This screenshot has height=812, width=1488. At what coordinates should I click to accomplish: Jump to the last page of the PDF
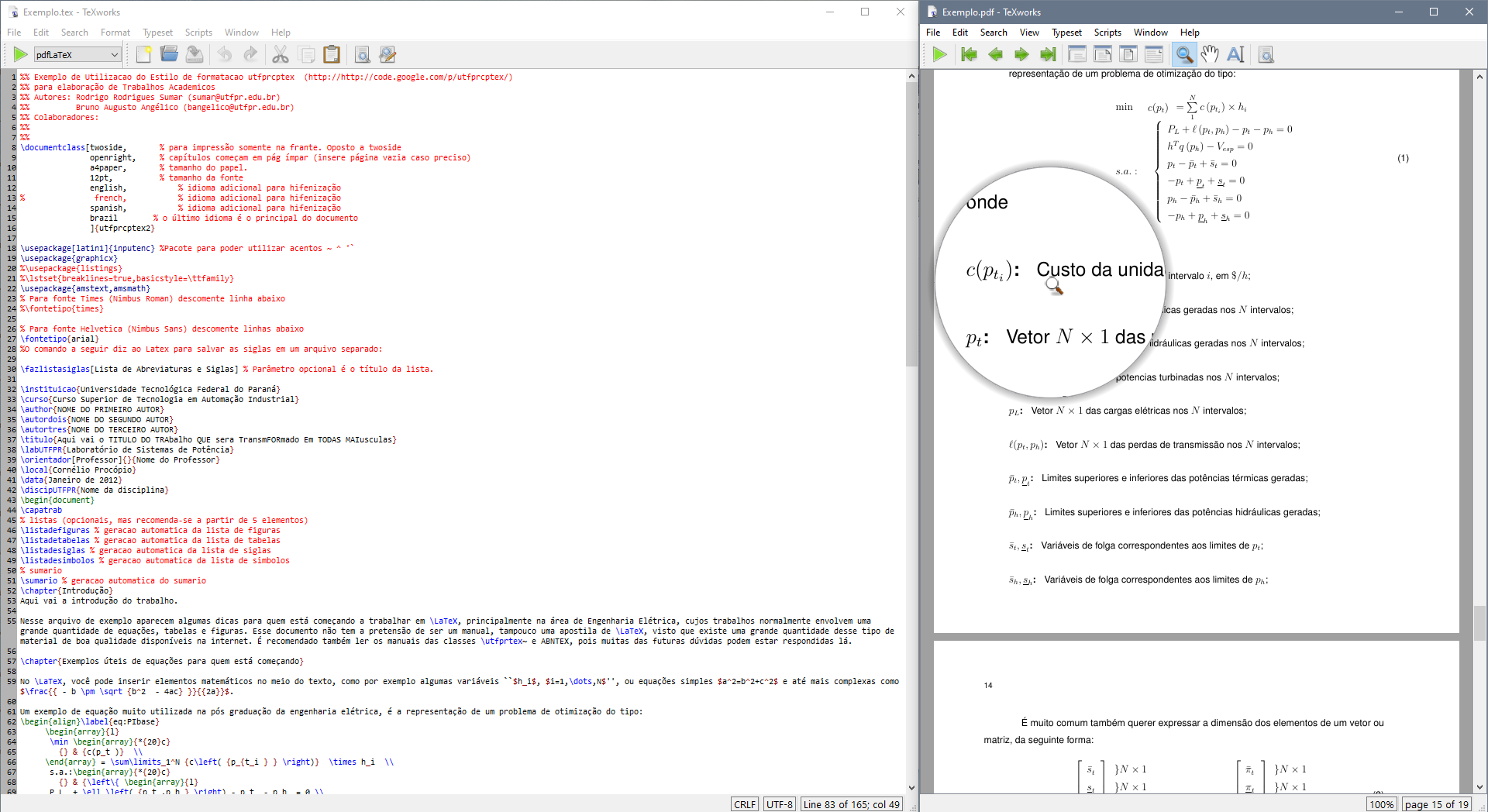click(1048, 54)
